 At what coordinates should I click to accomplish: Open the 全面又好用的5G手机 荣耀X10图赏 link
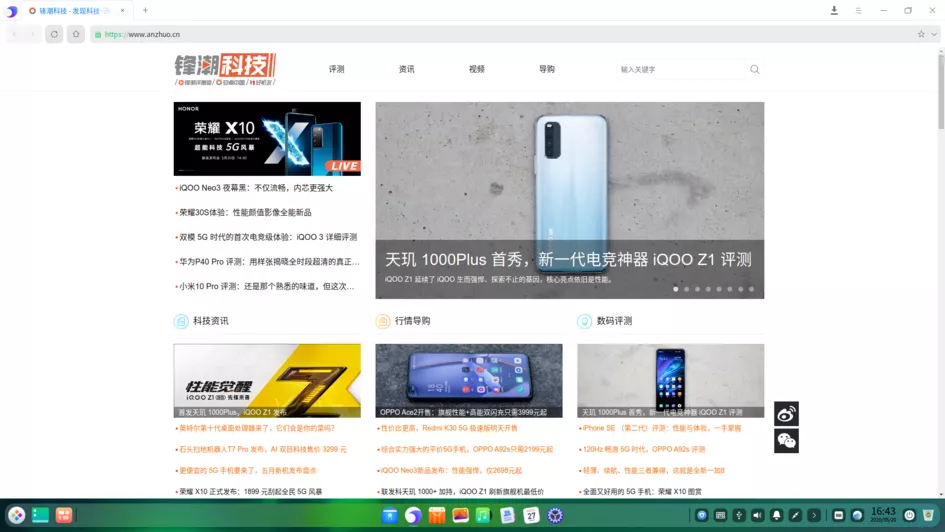[x=641, y=492]
